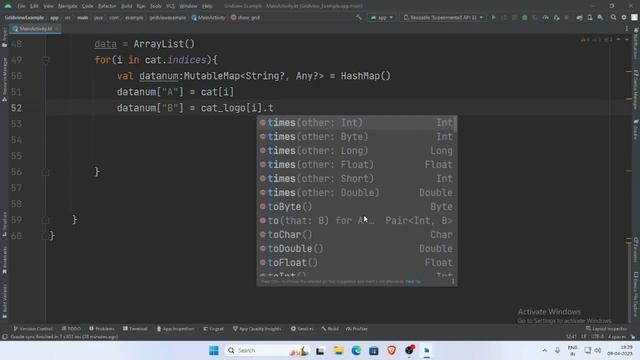This screenshot has height=360, width=640.
Task: Click Apply Changes and Restart Activity icon
Action: pyautogui.click(x=504, y=18)
